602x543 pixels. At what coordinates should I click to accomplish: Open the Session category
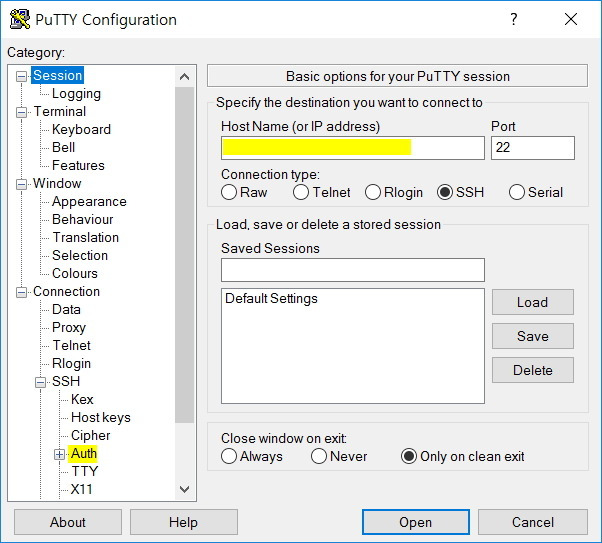coord(58,75)
